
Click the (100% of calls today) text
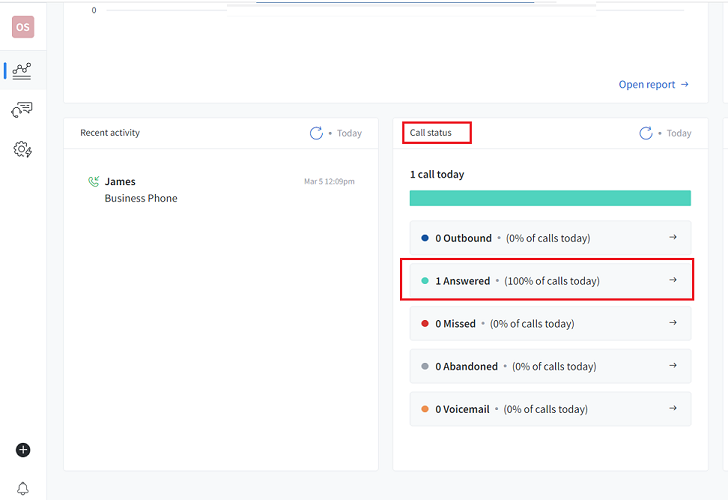pyautogui.click(x=552, y=281)
